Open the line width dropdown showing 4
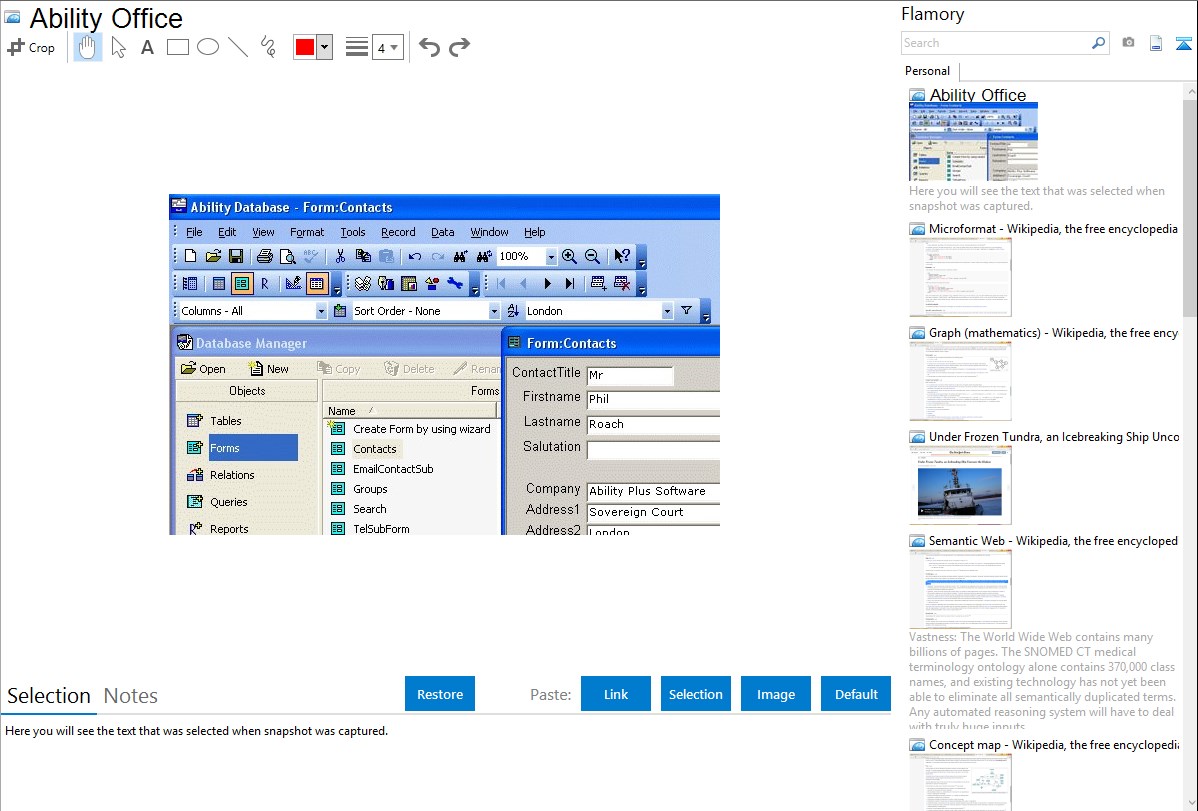Screen dimensions: 1198x811 (387, 48)
